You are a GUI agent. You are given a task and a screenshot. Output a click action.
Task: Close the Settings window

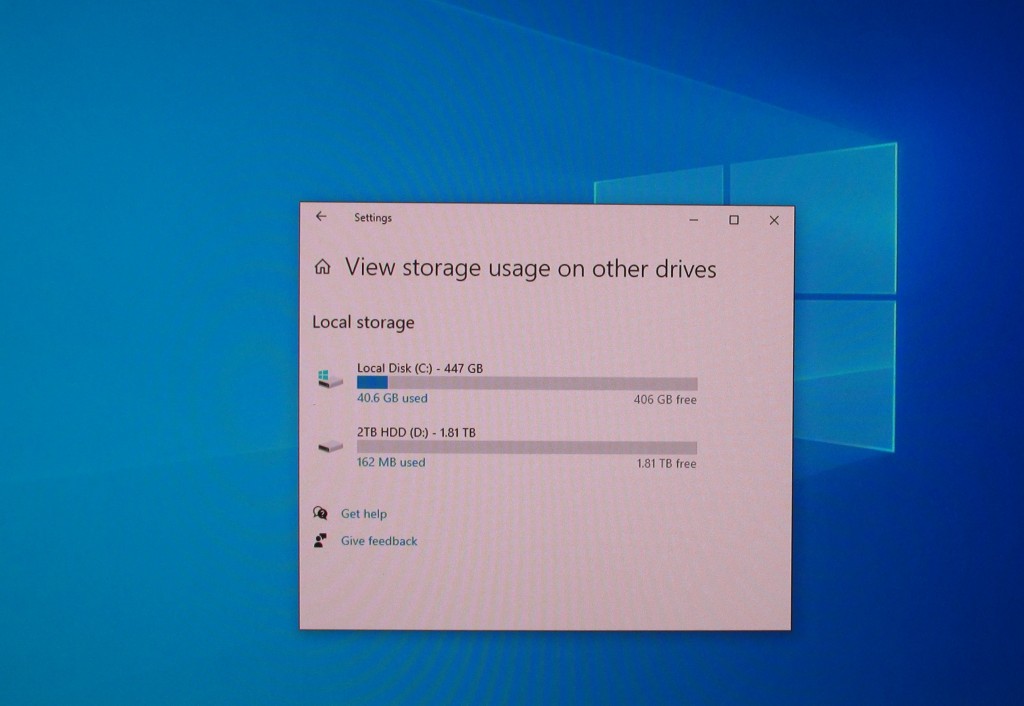click(x=774, y=220)
